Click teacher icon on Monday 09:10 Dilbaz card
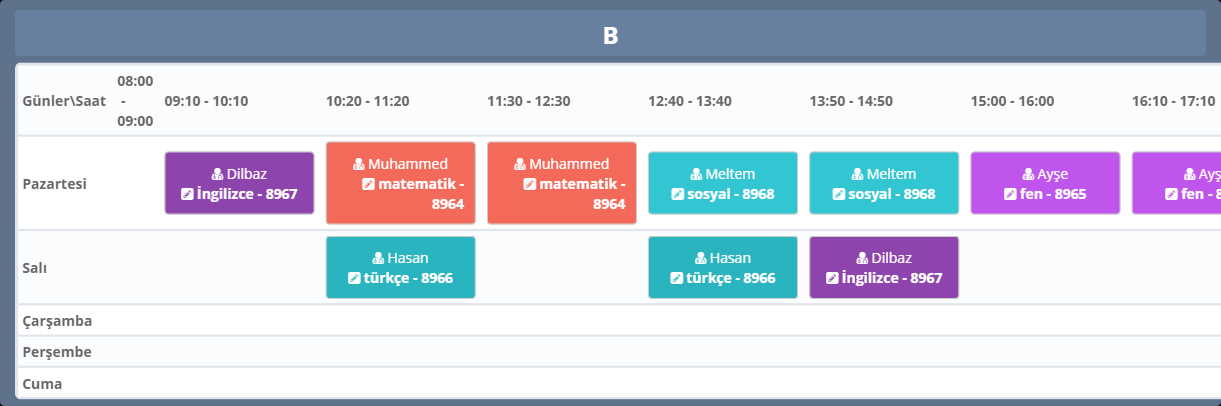 (218, 174)
